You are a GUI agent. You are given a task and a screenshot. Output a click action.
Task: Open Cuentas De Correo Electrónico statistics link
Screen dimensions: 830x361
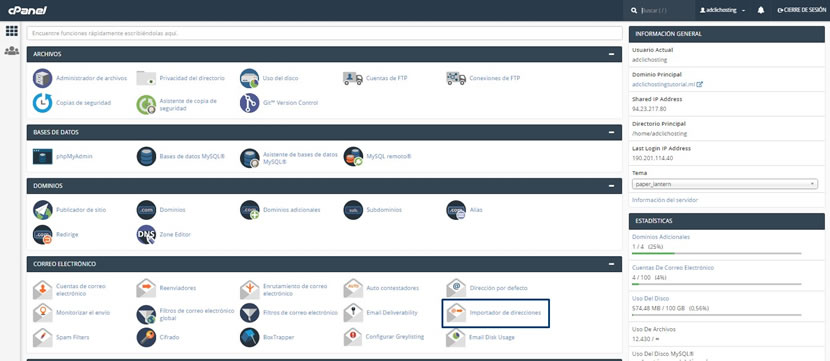click(673, 268)
